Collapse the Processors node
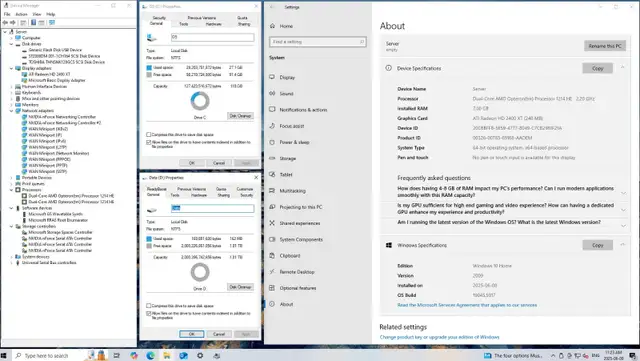Viewport: 640px width, 361px height. pos(11,189)
